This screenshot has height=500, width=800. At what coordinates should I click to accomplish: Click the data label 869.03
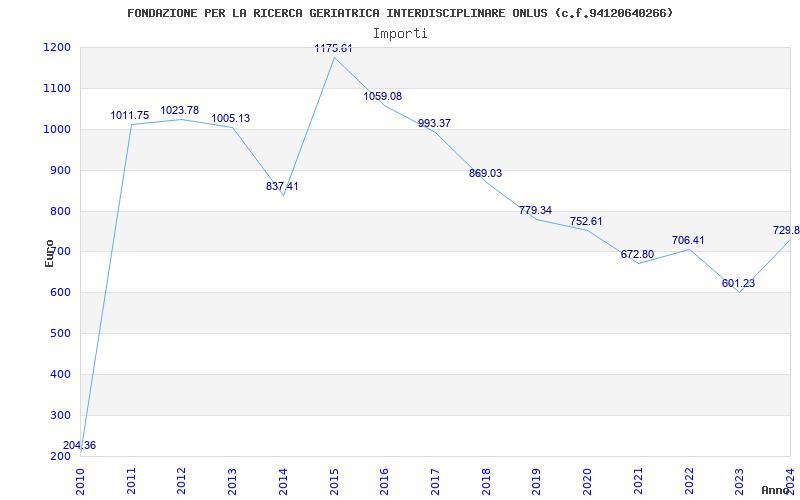tap(485, 173)
